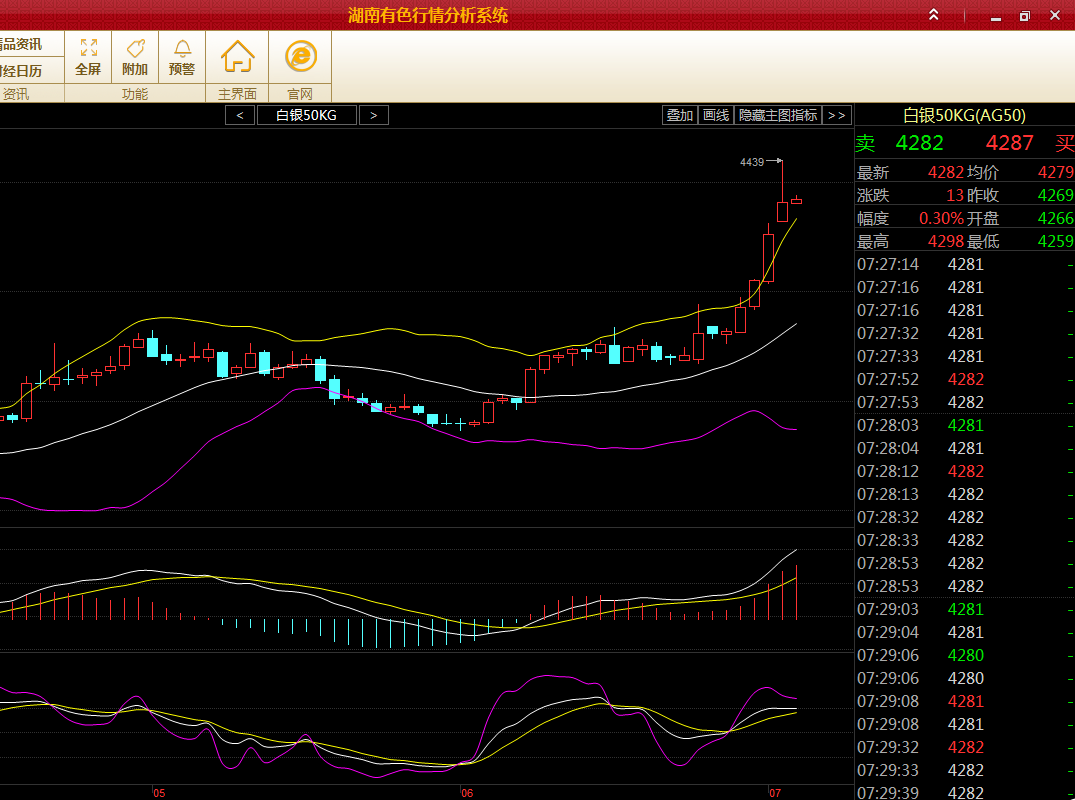1075x800 pixels.
Task: Expand the >> panel toggle
Action: pos(837,115)
